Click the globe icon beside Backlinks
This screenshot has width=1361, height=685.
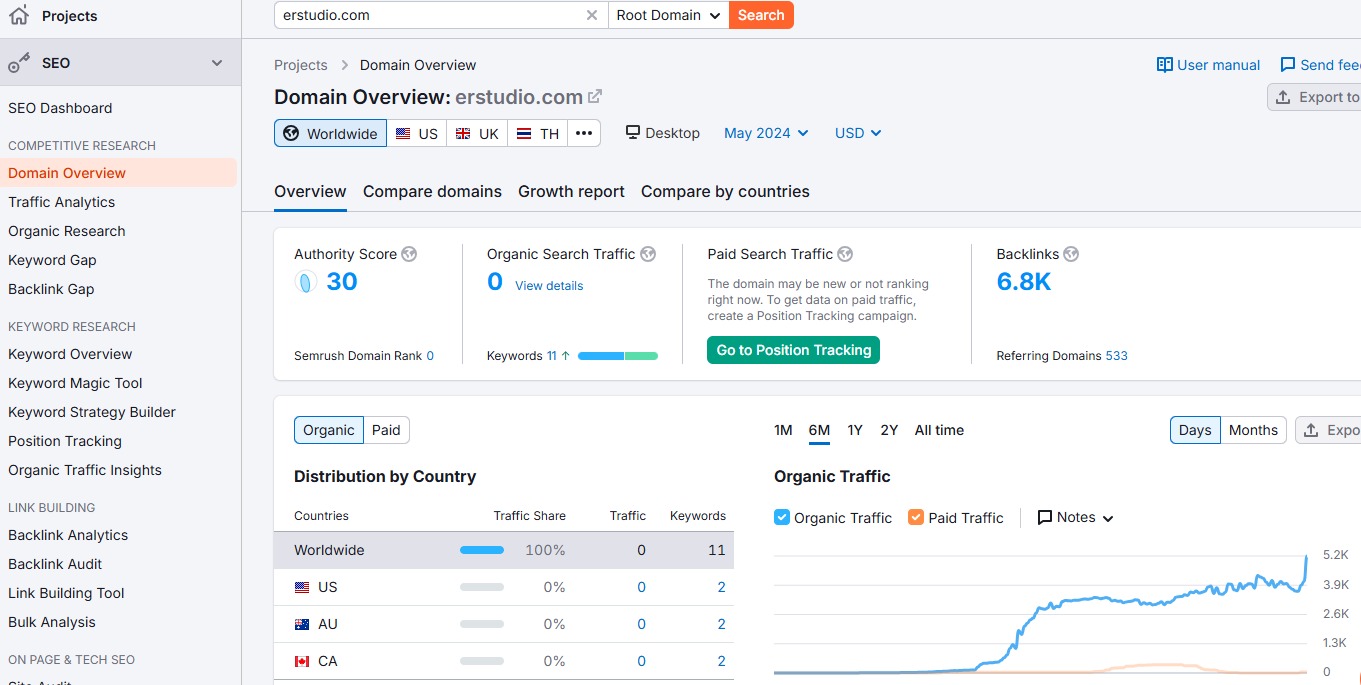coord(1071,254)
